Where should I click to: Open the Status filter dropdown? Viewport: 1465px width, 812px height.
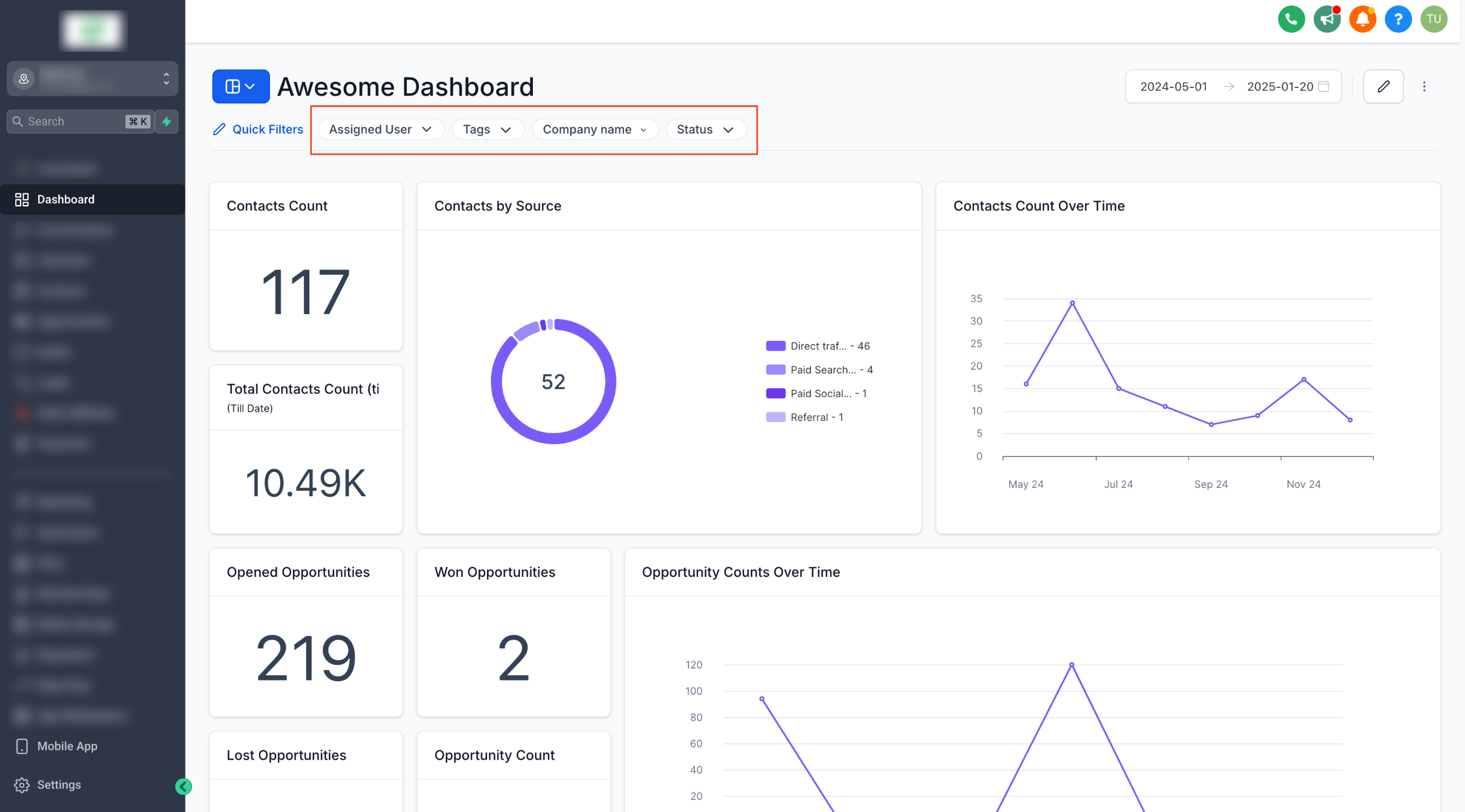coord(705,130)
